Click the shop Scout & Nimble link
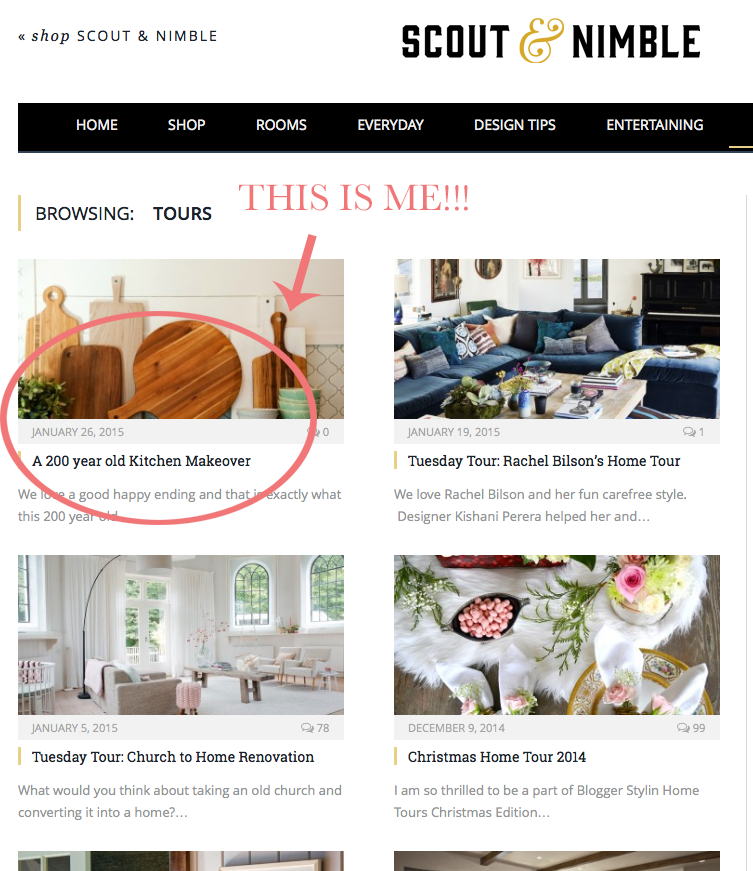753x871 pixels. coord(118,36)
